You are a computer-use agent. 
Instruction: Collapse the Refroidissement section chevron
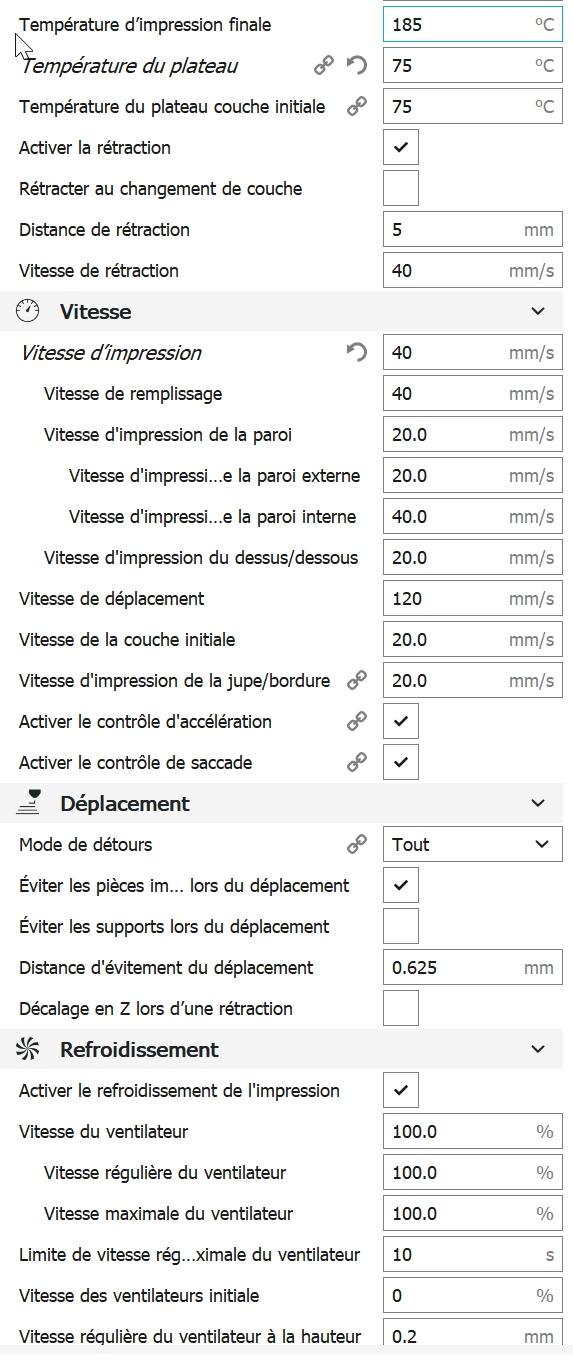tap(538, 1050)
